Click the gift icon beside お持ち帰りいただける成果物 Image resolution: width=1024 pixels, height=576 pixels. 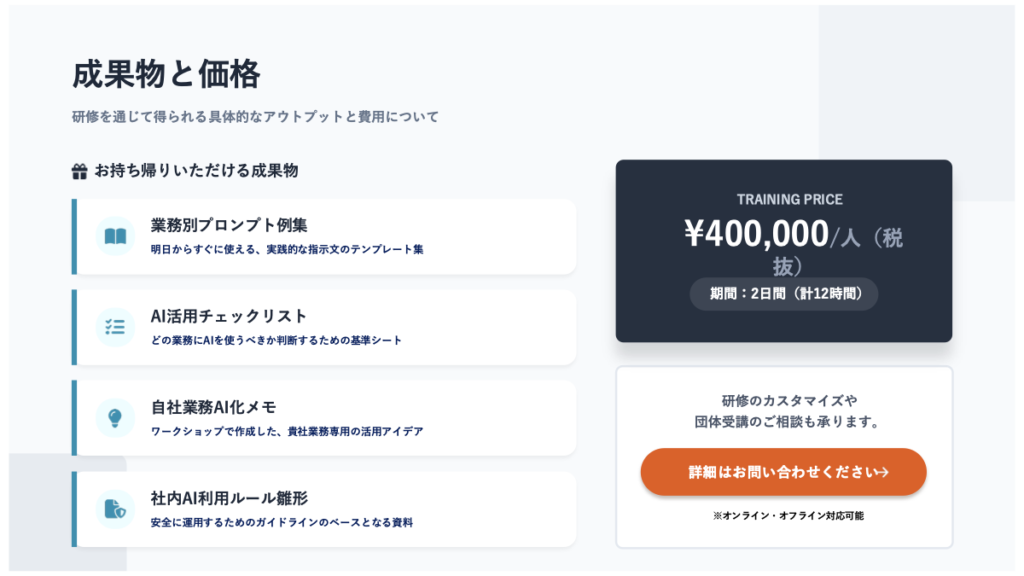pos(80,171)
